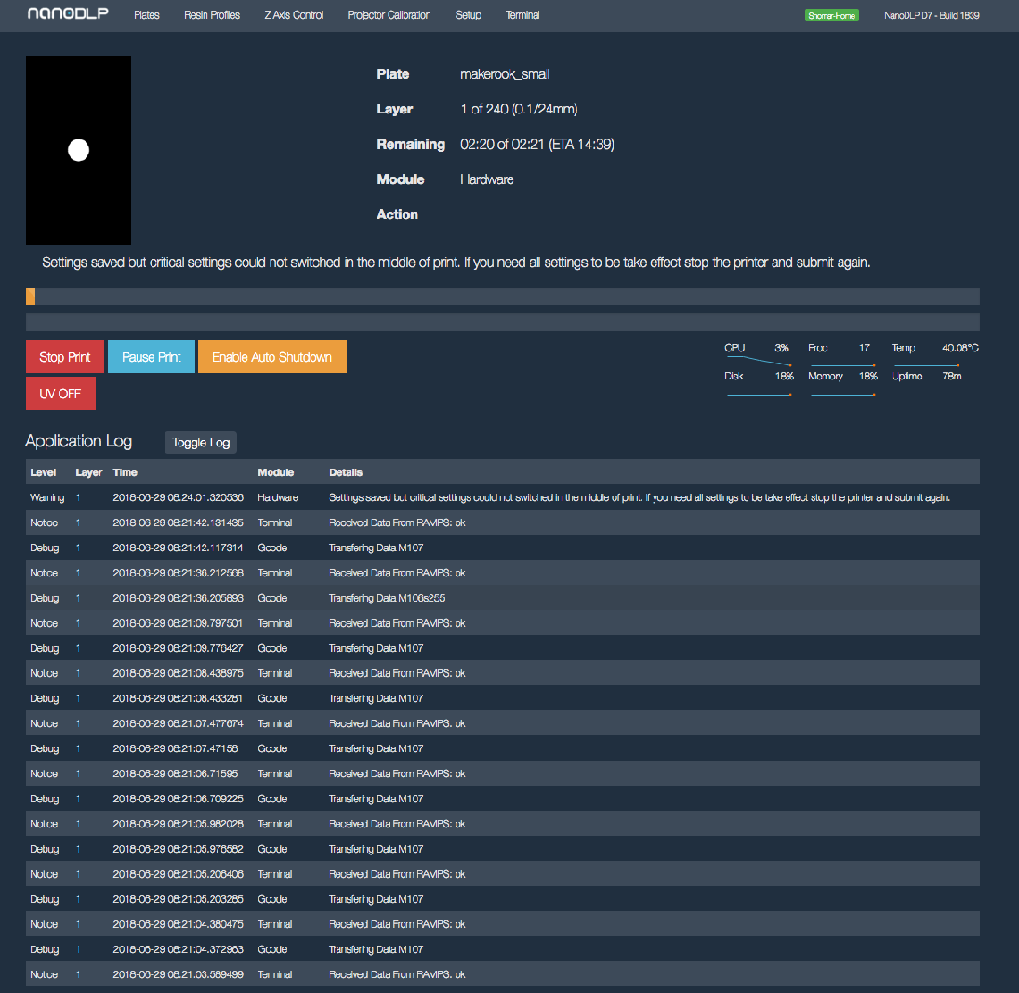This screenshot has width=1019, height=993.
Task: Click the layer number in Warning log row
Action: pyautogui.click(x=77, y=497)
